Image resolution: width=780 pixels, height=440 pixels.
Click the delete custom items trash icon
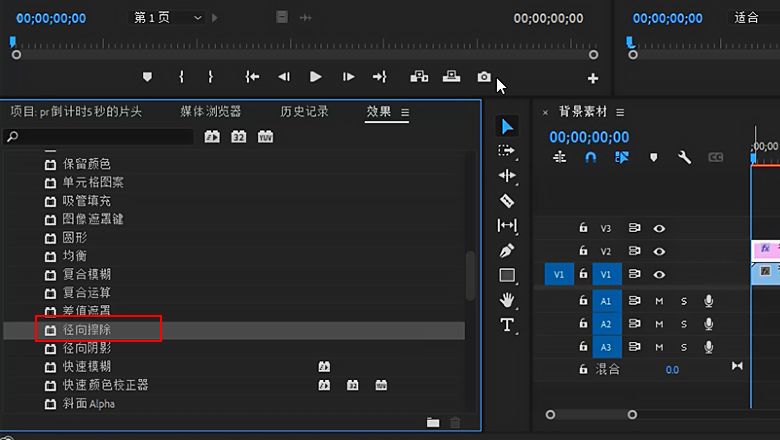(455, 423)
